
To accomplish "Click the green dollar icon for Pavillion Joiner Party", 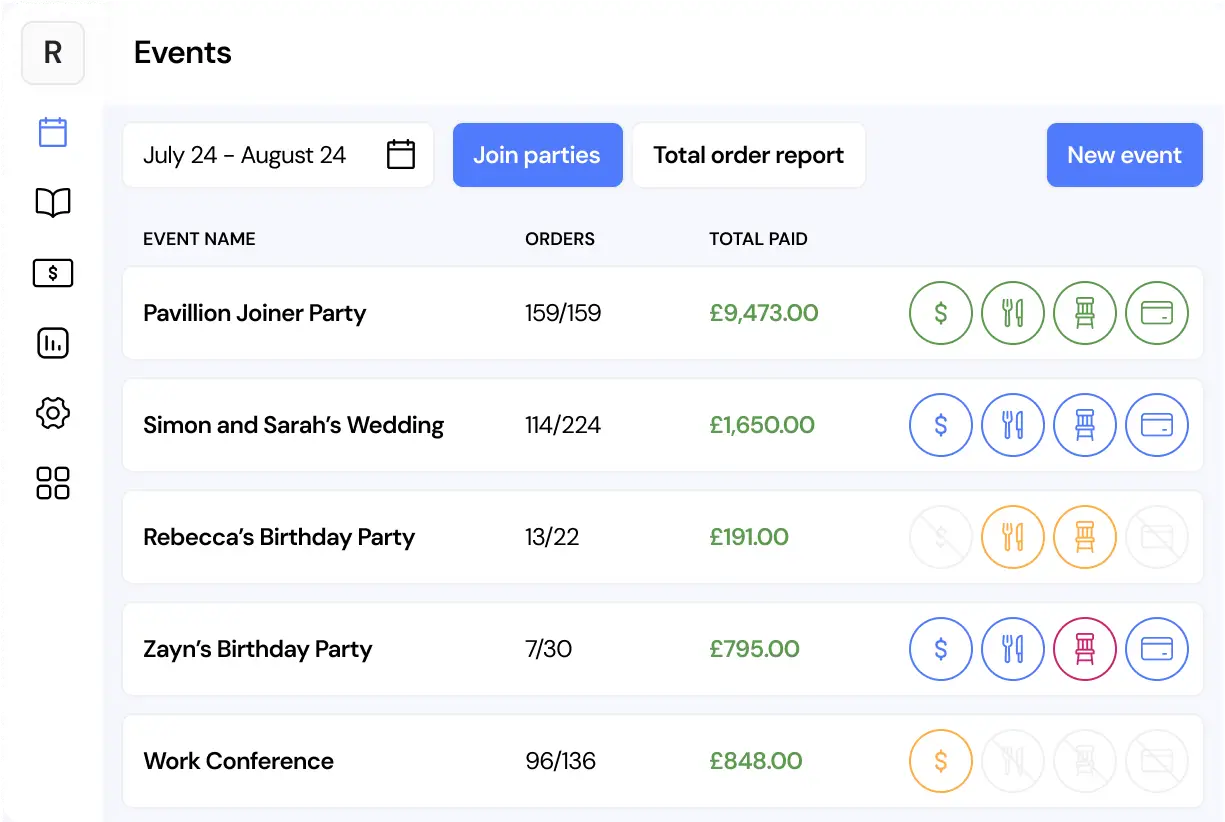I will coord(940,313).
